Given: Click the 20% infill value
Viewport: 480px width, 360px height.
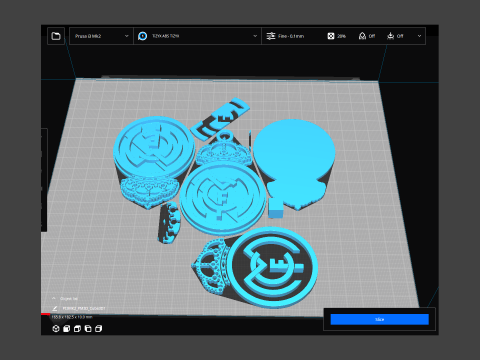Looking at the screenshot, I should (342, 36).
